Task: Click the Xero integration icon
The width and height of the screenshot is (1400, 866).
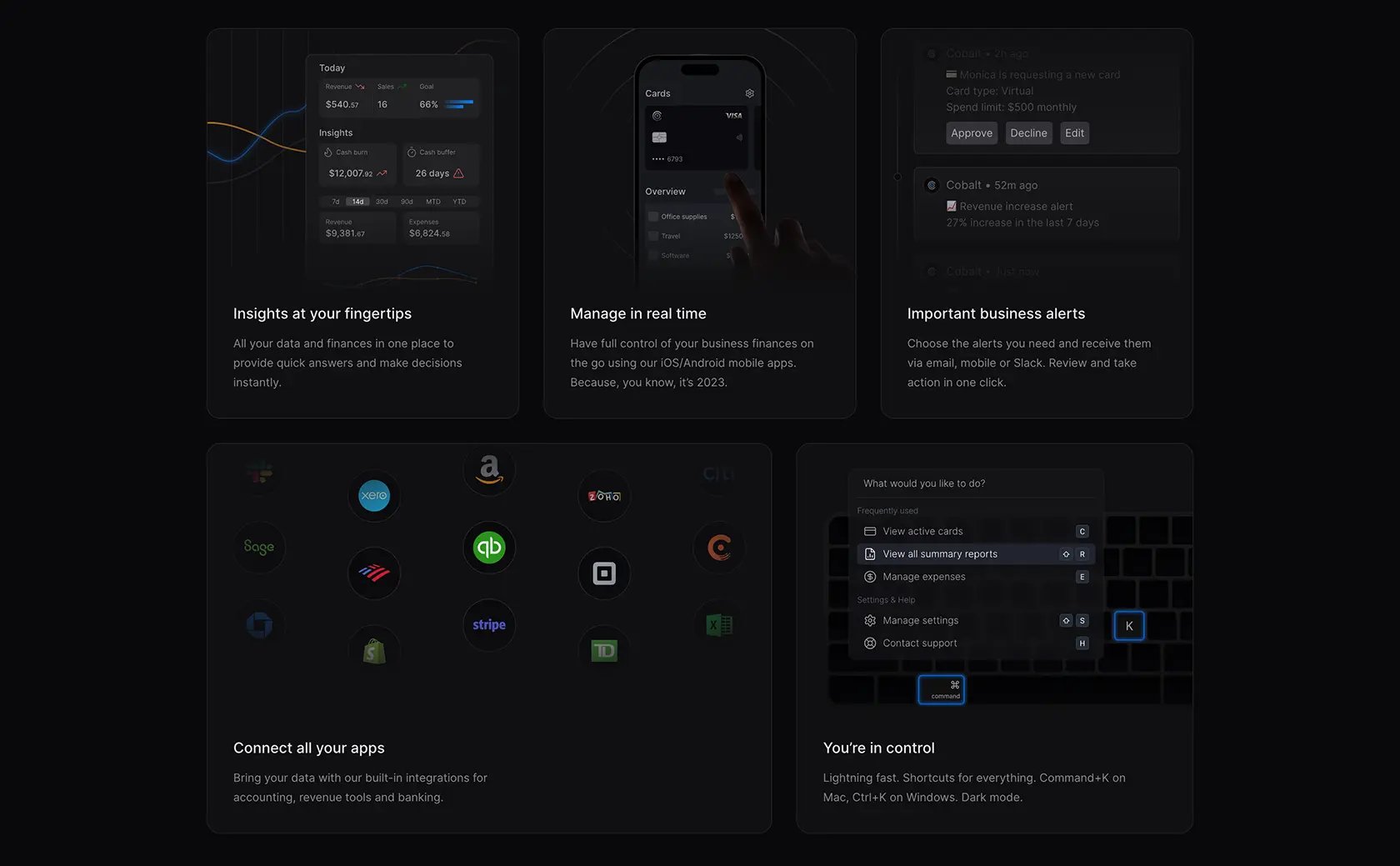Action: pos(373,495)
